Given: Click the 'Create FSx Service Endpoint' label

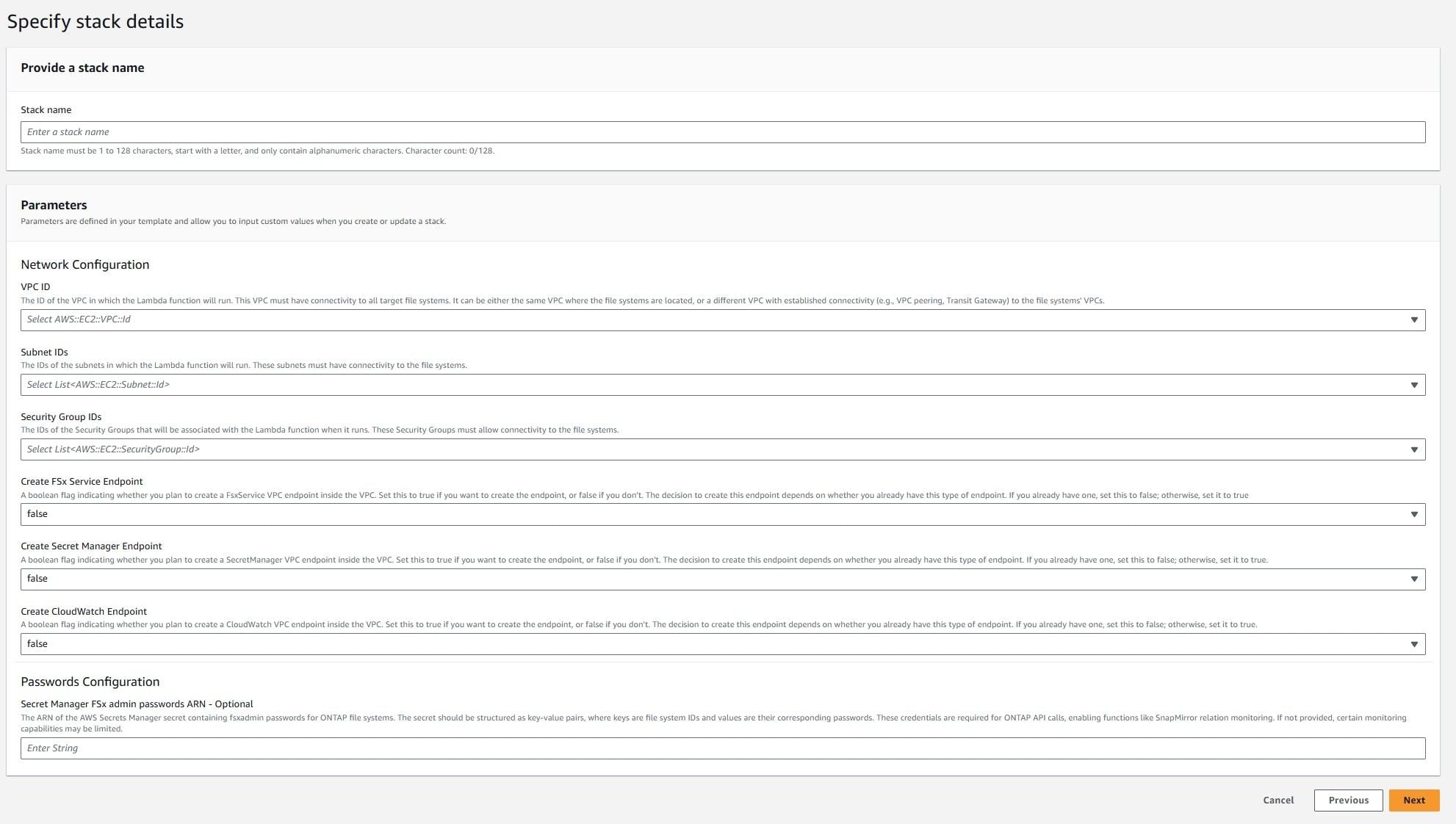Looking at the screenshot, I should point(82,482).
